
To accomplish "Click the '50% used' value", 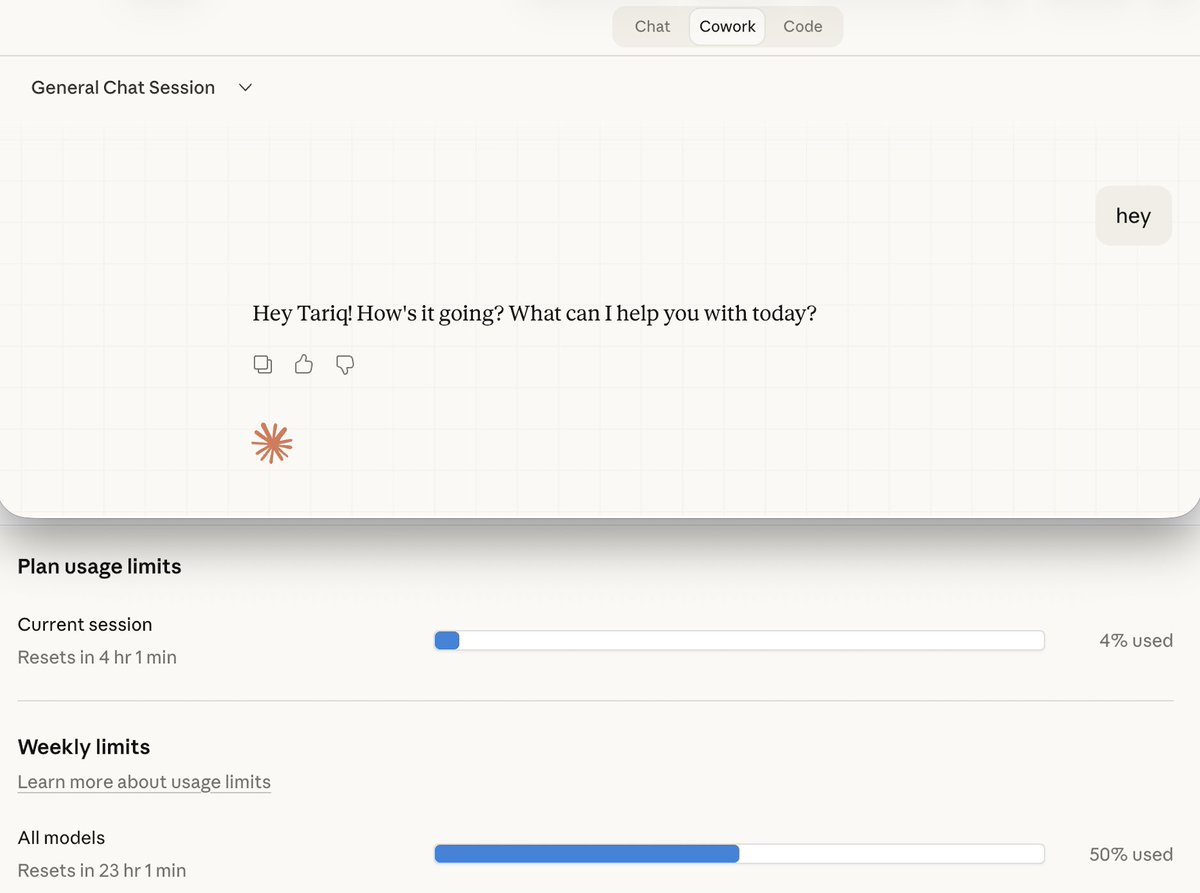I will (1131, 855).
